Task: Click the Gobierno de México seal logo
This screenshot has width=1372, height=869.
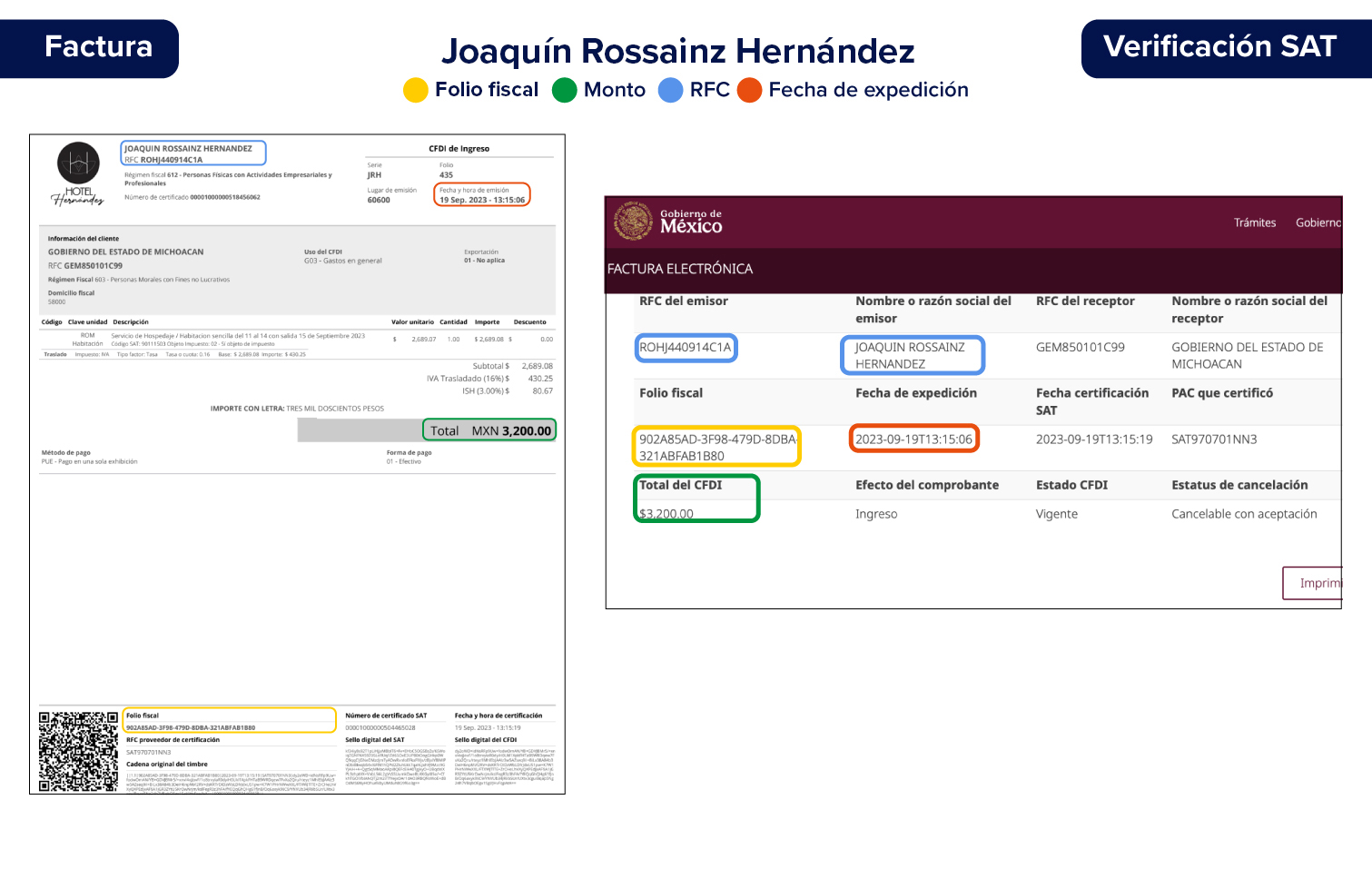Action: click(x=633, y=221)
